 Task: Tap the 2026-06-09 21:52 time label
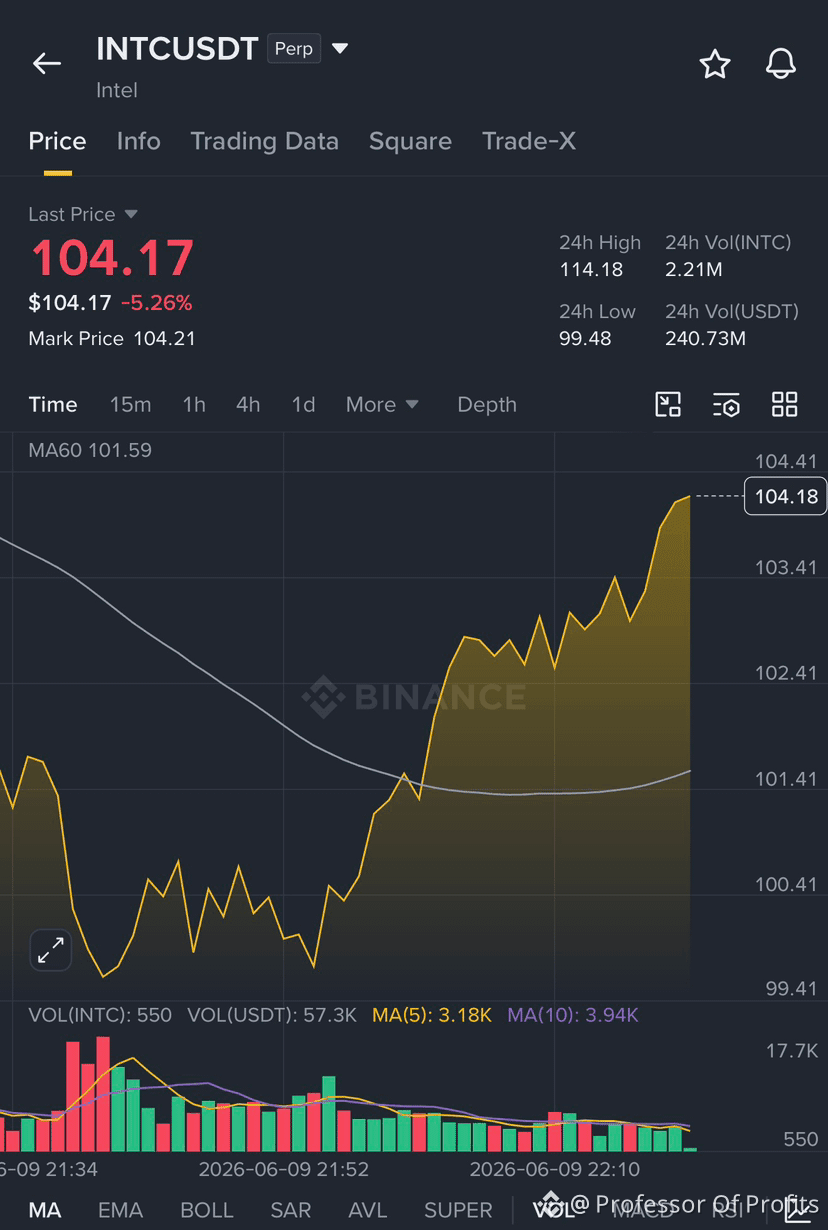[x=284, y=1169]
